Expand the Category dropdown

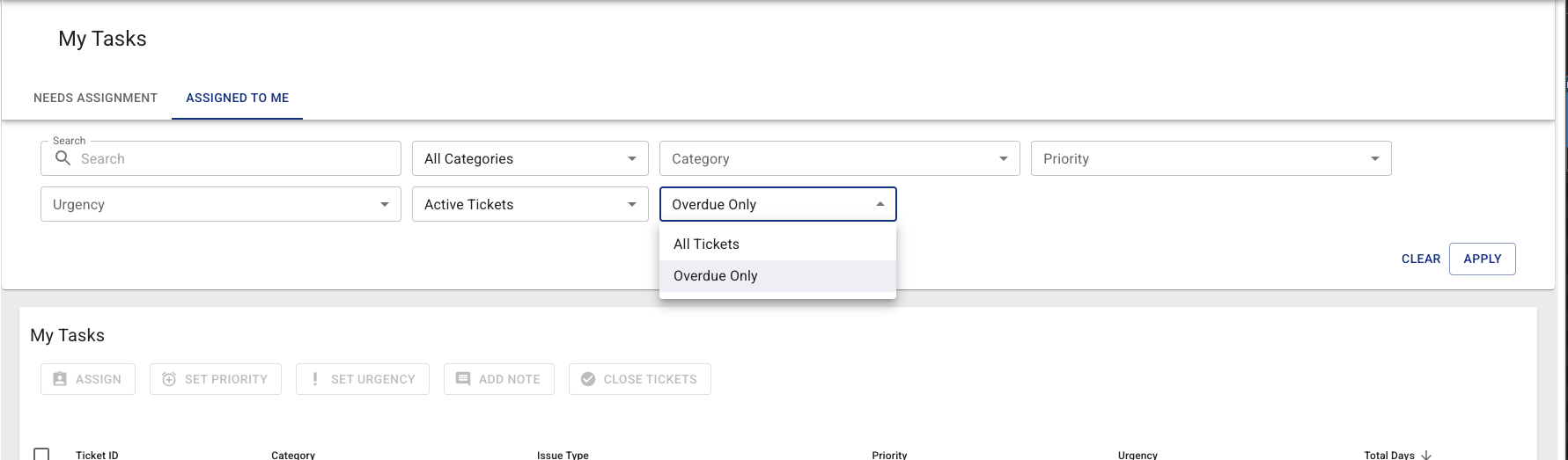(839, 158)
